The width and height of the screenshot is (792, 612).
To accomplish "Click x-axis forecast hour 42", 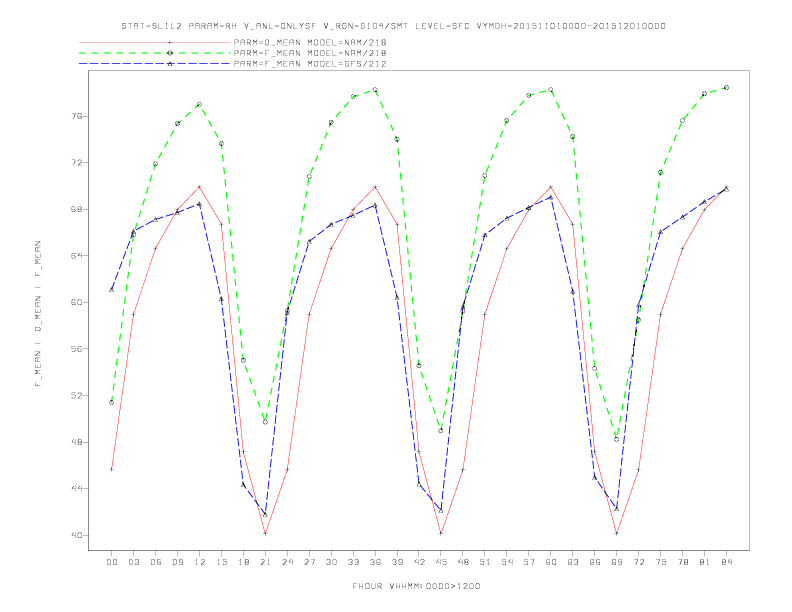I will click(419, 562).
